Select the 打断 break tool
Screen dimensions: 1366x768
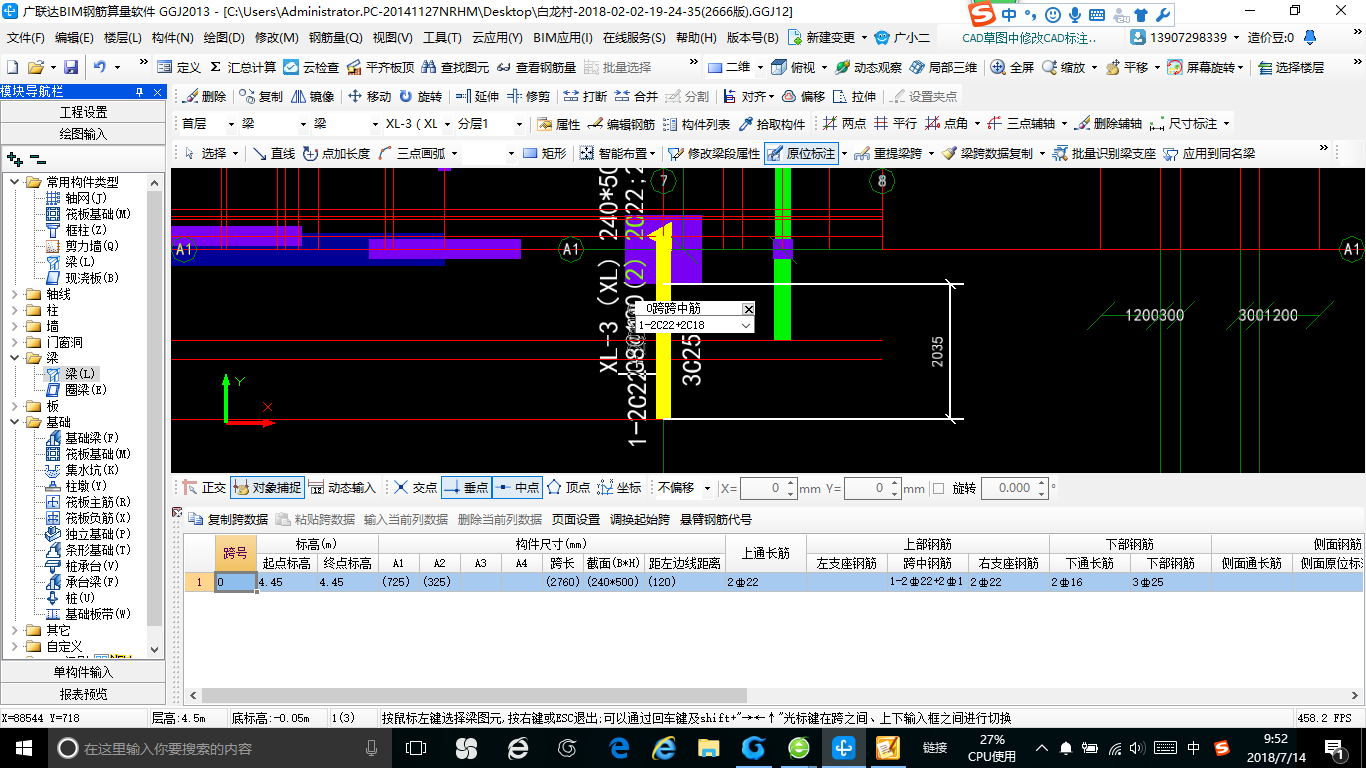pos(585,97)
